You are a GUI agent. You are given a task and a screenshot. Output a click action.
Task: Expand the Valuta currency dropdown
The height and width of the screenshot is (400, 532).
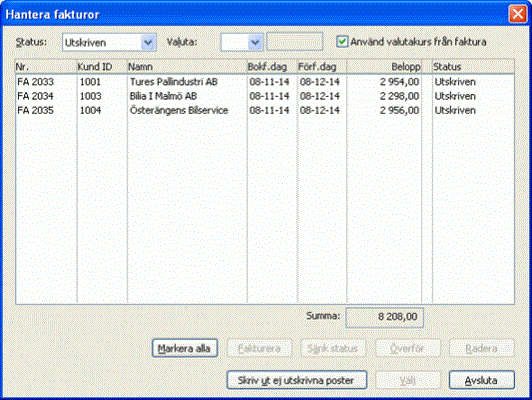click(x=255, y=43)
